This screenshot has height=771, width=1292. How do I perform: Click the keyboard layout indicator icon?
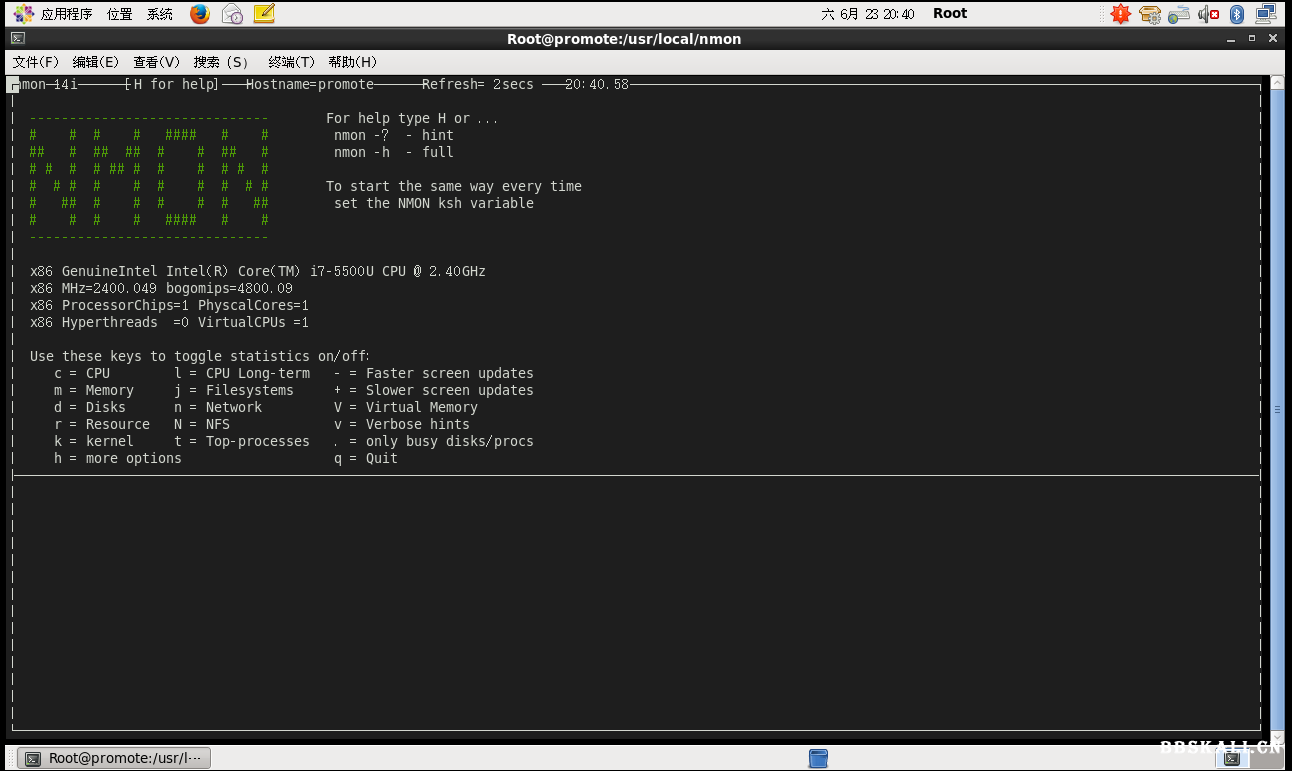click(1178, 13)
